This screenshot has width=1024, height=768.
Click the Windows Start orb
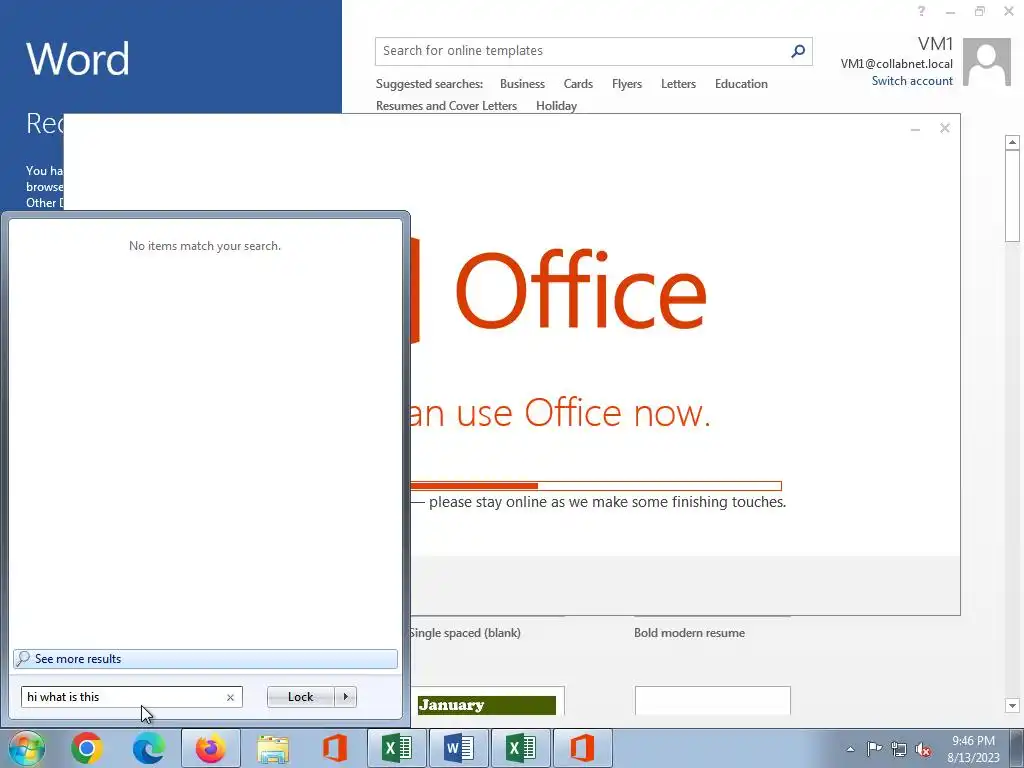(x=26, y=748)
